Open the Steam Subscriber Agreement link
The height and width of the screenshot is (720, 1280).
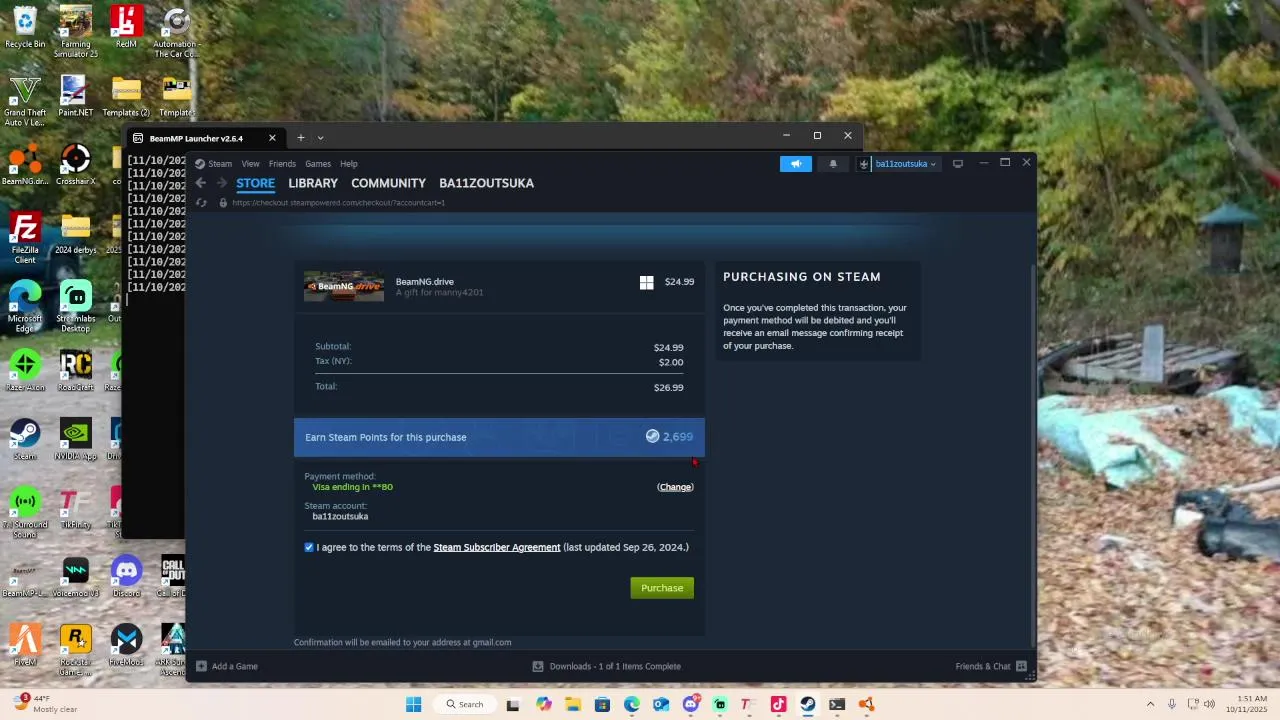(x=497, y=547)
